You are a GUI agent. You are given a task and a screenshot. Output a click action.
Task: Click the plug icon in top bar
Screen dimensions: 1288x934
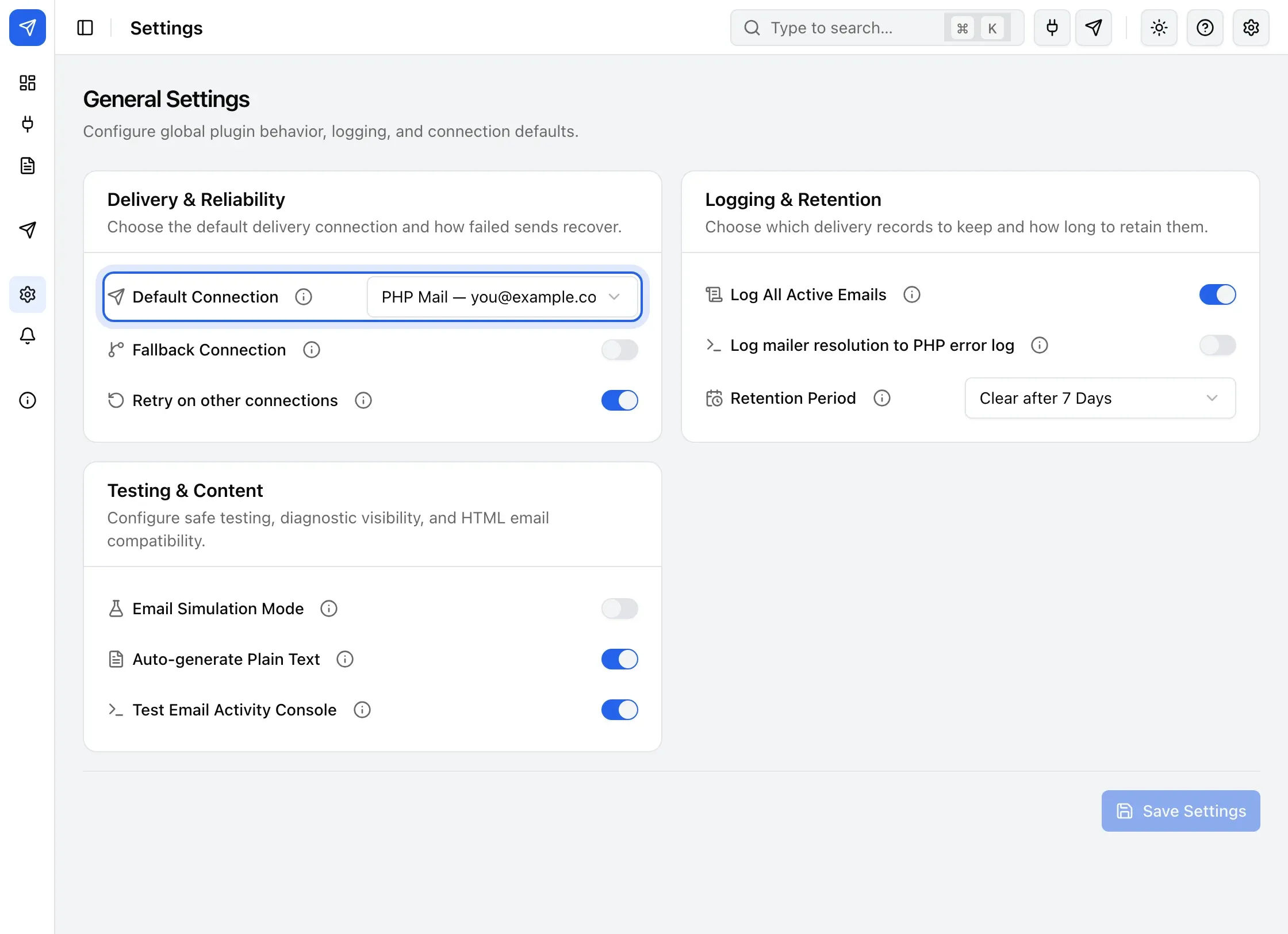[x=1052, y=28]
